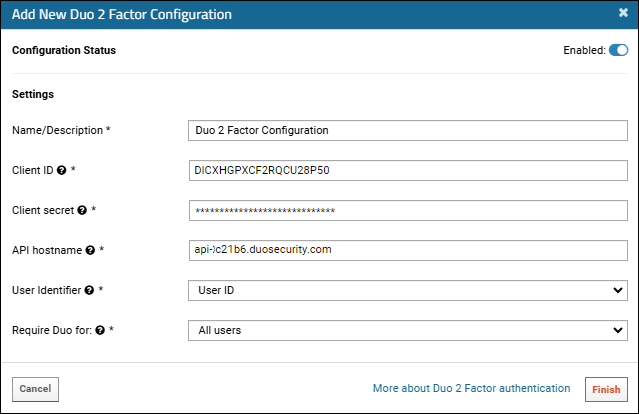Image resolution: width=639 pixels, height=414 pixels.
Task: Click the dialog title text
Action: pyautogui.click(x=122, y=14)
